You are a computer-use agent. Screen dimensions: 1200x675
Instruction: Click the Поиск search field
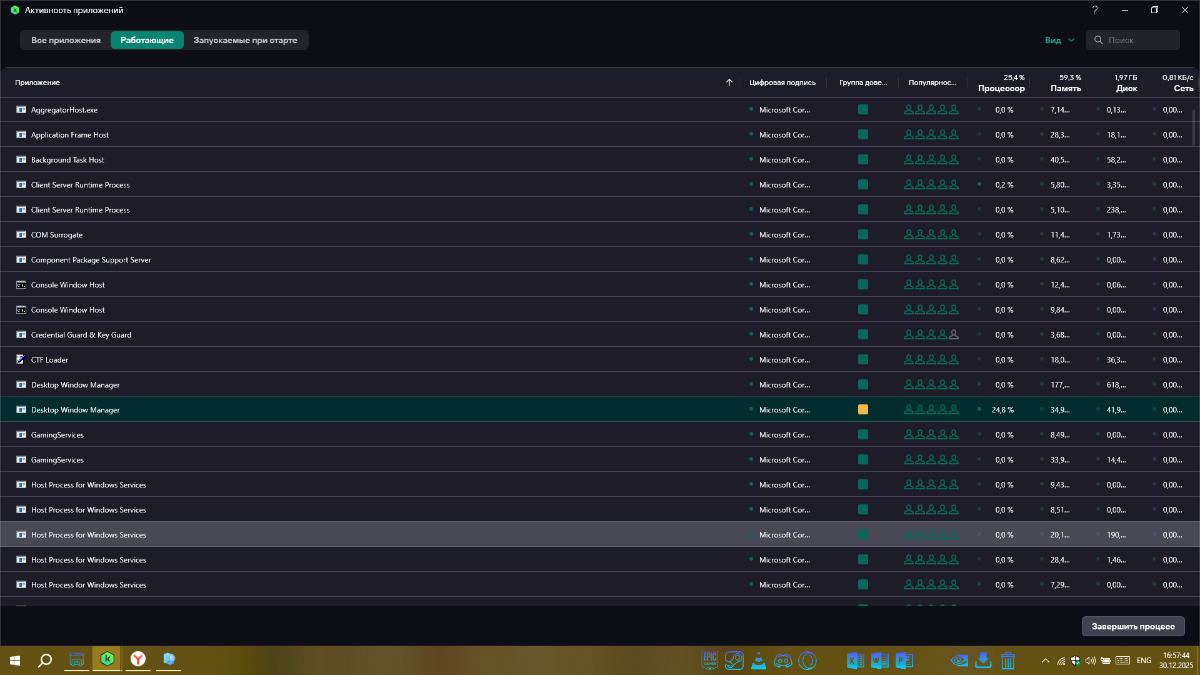pos(1133,40)
